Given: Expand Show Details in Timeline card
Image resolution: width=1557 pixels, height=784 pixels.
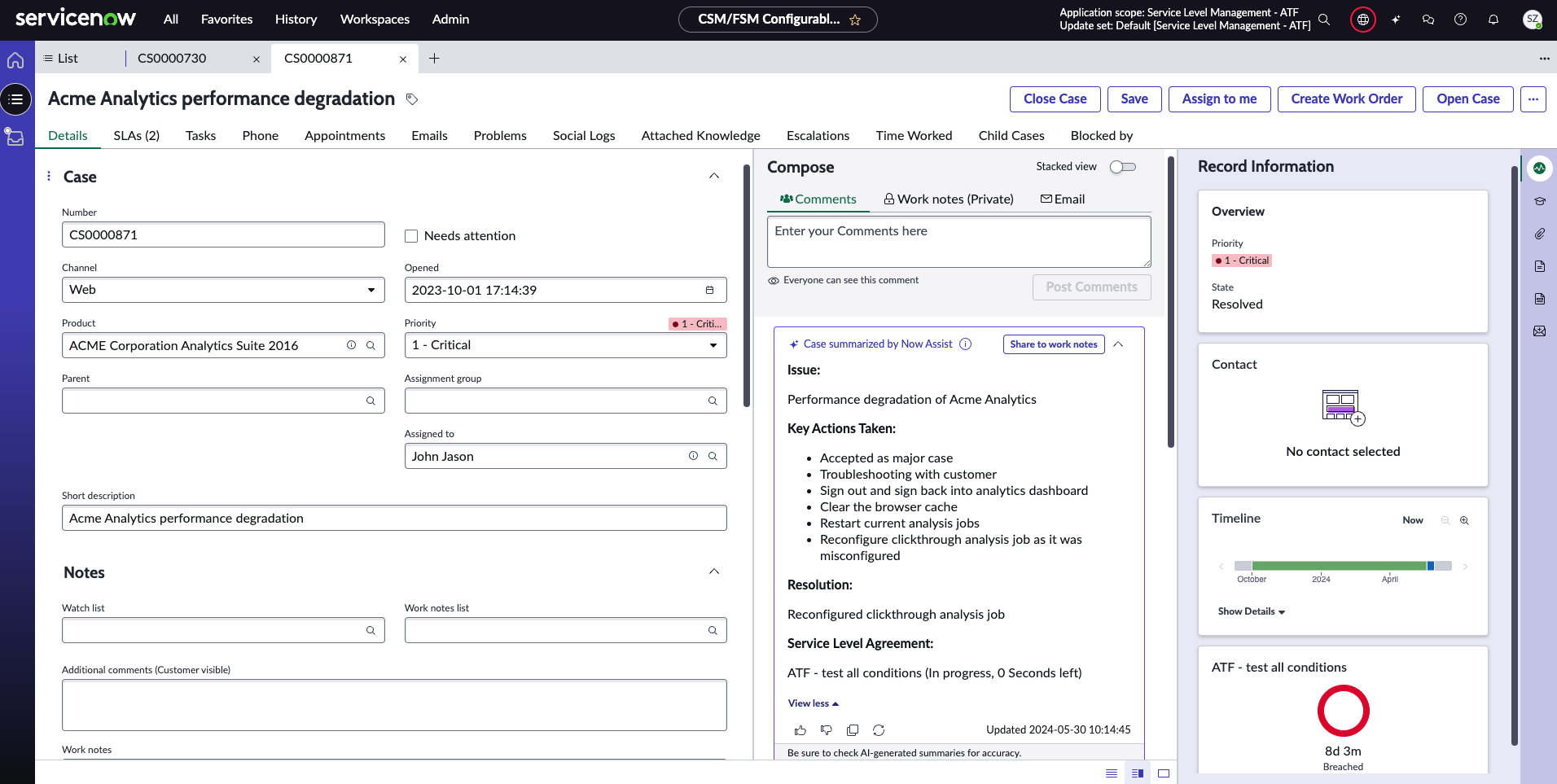Looking at the screenshot, I should [1250, 611].
